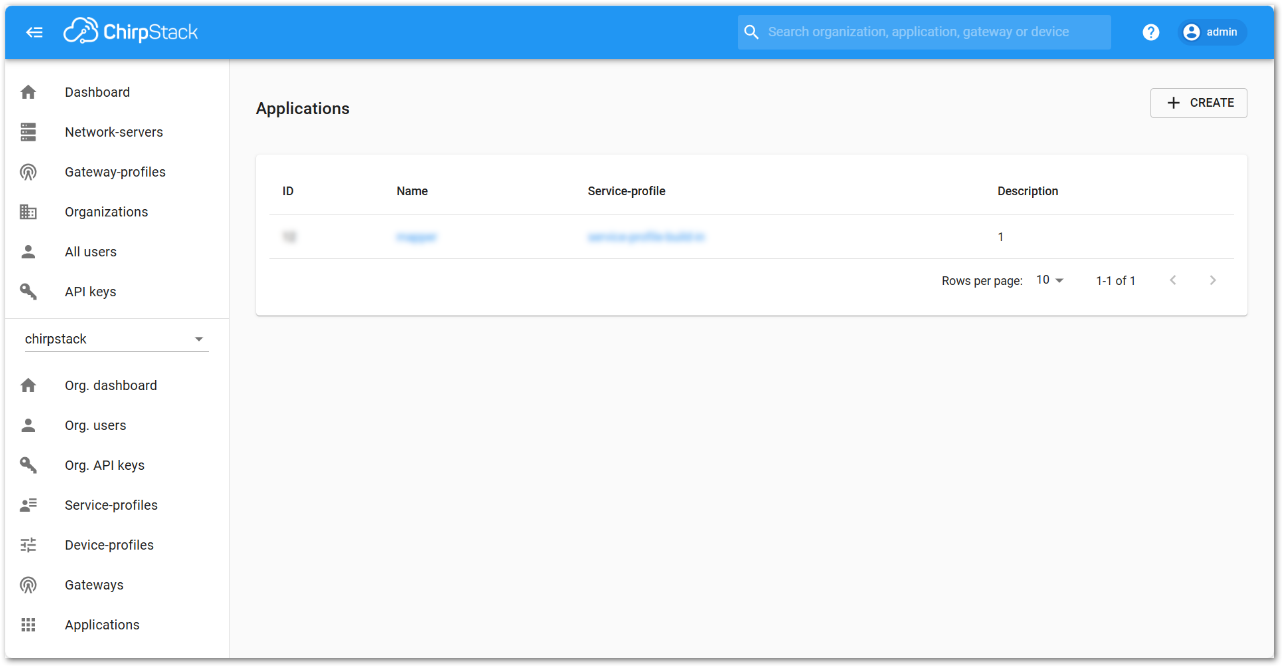The width and height of the screenshot is (1283, 667).
Task: Switch to the Applications section
Action: (101, 624)
